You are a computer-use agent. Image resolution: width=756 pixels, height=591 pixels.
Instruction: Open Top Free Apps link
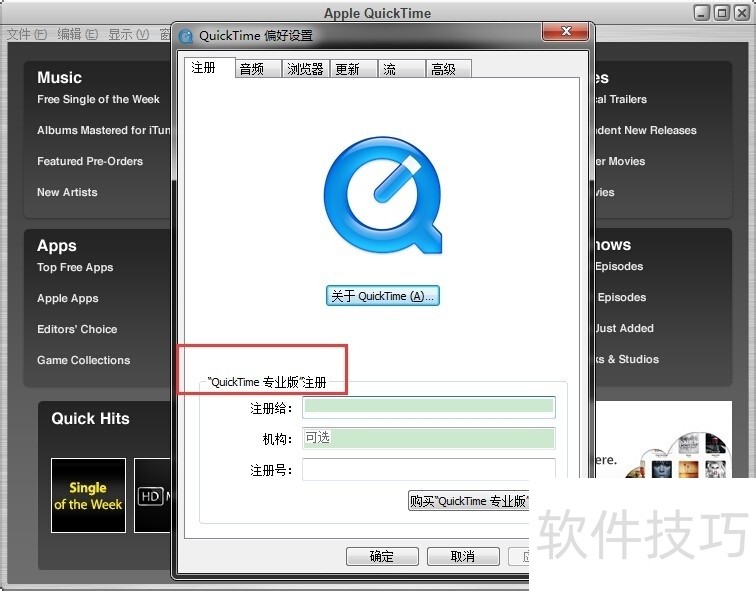pos(75,267)
